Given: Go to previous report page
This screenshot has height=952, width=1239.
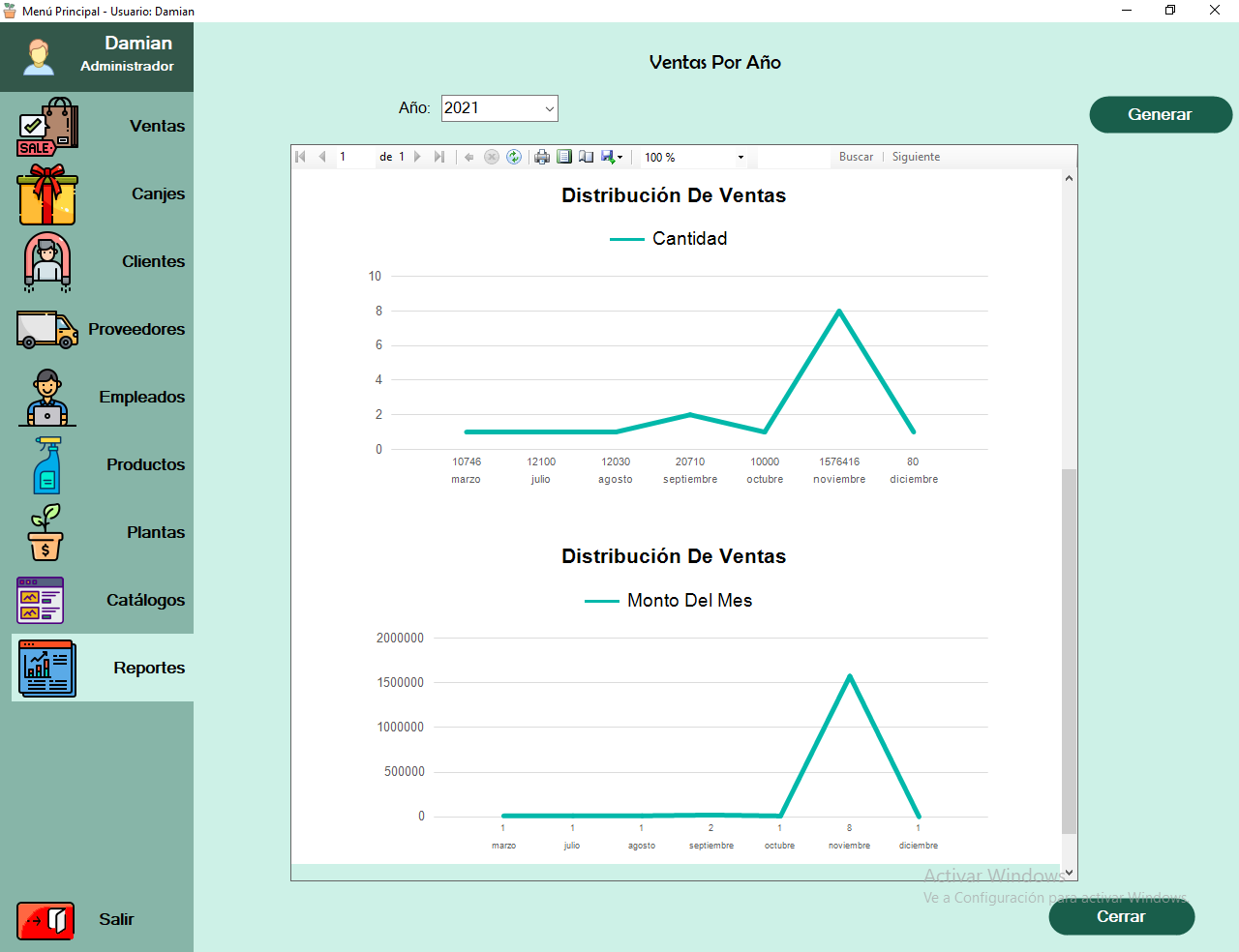Looking at the screenshot, I should point(322,157).
